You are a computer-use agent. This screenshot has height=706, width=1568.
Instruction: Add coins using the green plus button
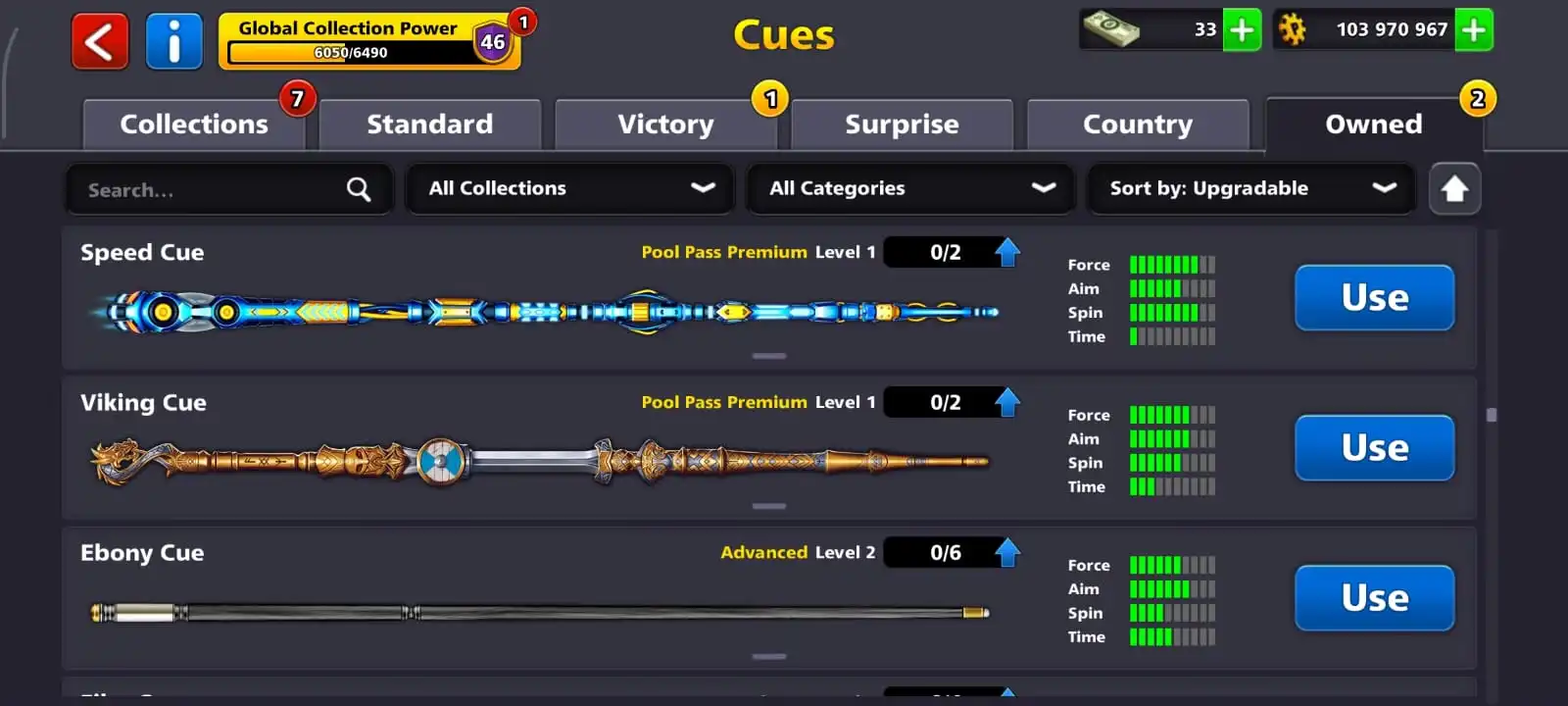click(x=1474, y=30)
